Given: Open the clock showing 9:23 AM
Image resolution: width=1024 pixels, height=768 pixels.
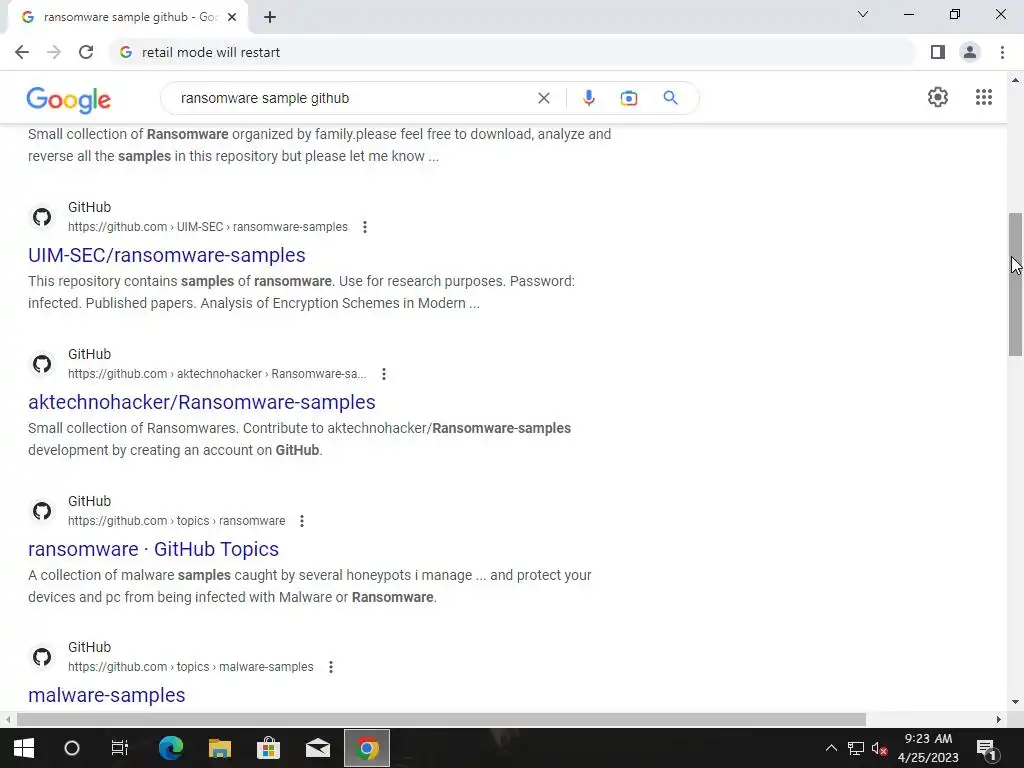Looking at the screenshot, I should [928, 748].
